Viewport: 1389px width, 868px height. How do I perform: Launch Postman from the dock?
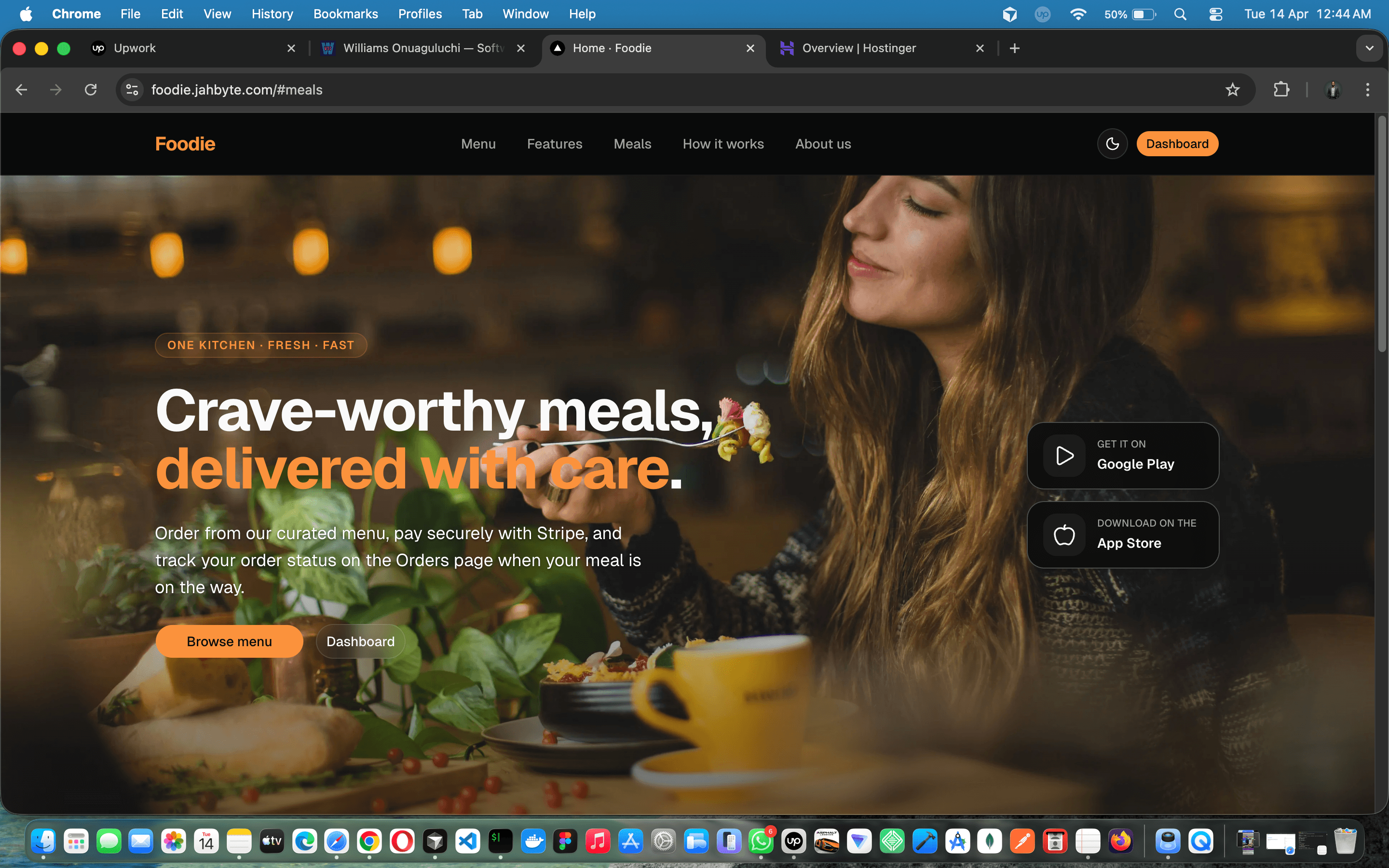point(1022,841)
